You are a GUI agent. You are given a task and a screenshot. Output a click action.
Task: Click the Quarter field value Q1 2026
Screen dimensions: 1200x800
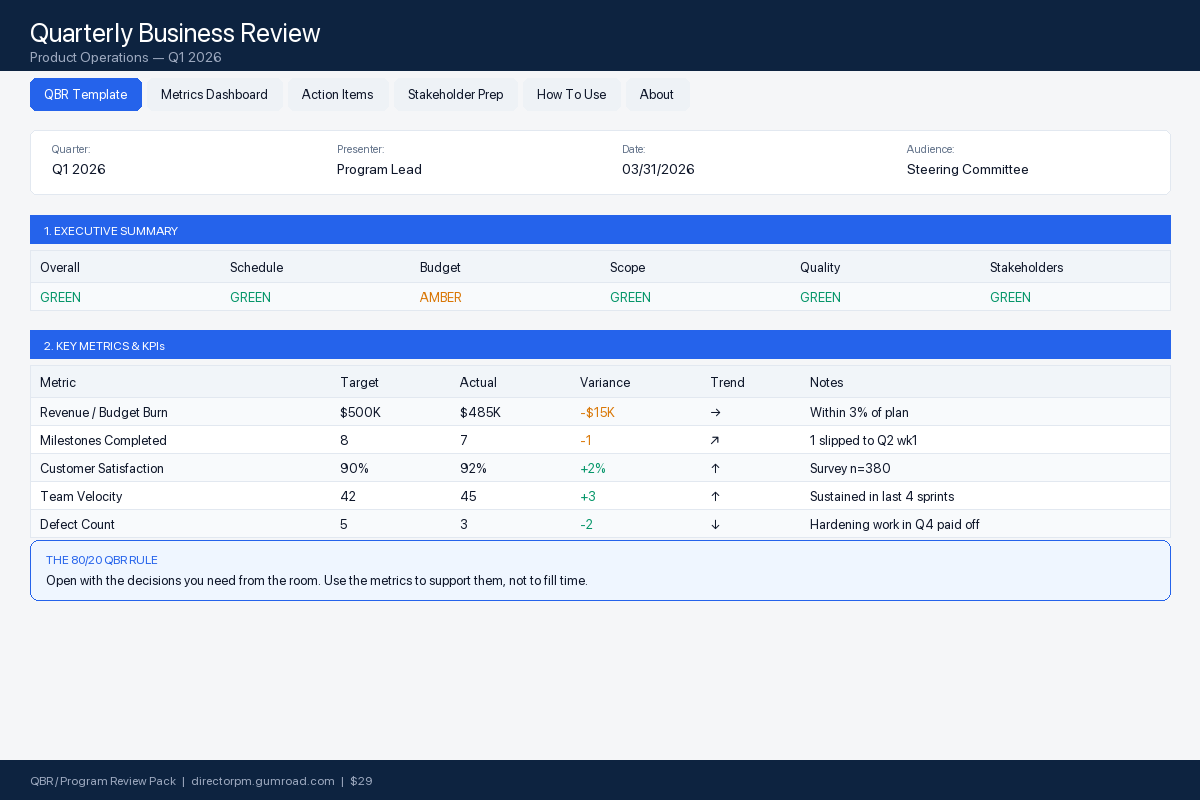[x=79, y=169]
